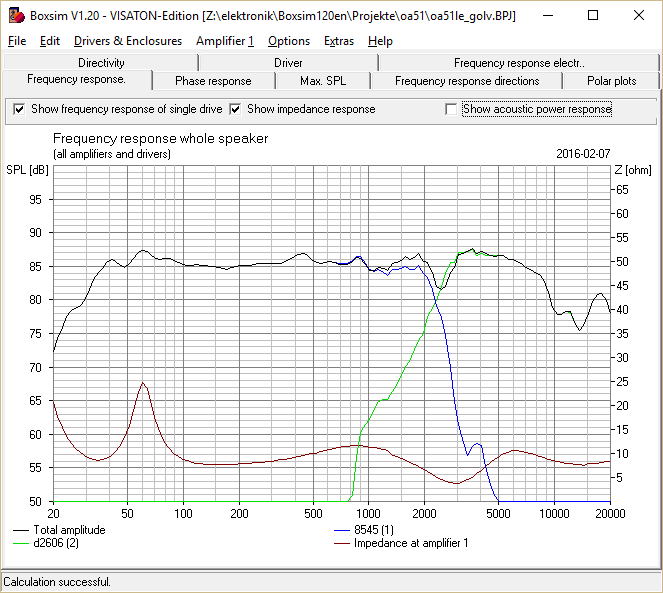Open the Amplifier 1 menu

[x=225, y=41]
